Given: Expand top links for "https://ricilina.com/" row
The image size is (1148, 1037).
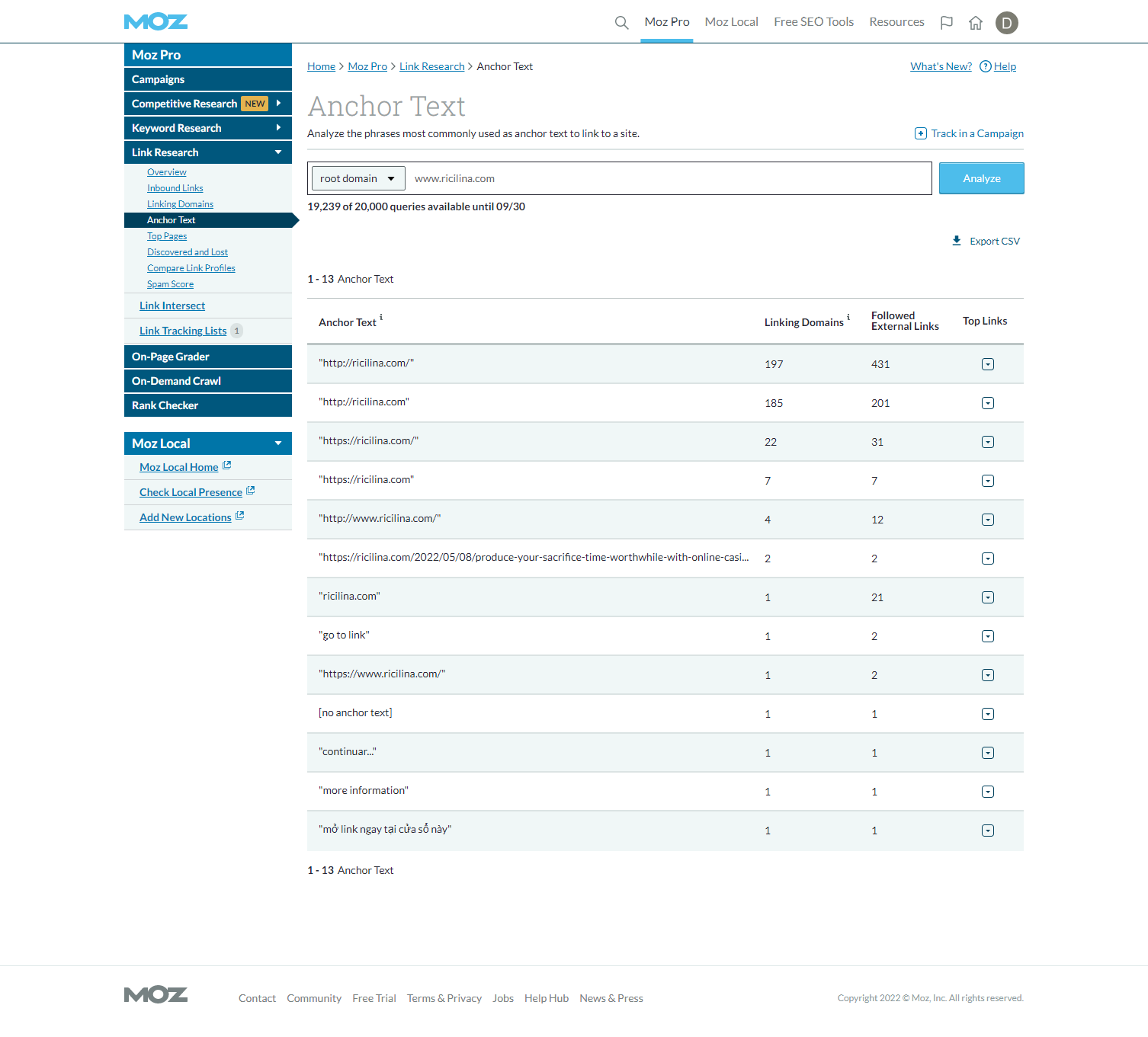Looking at the screenshot, I should 988,442.
